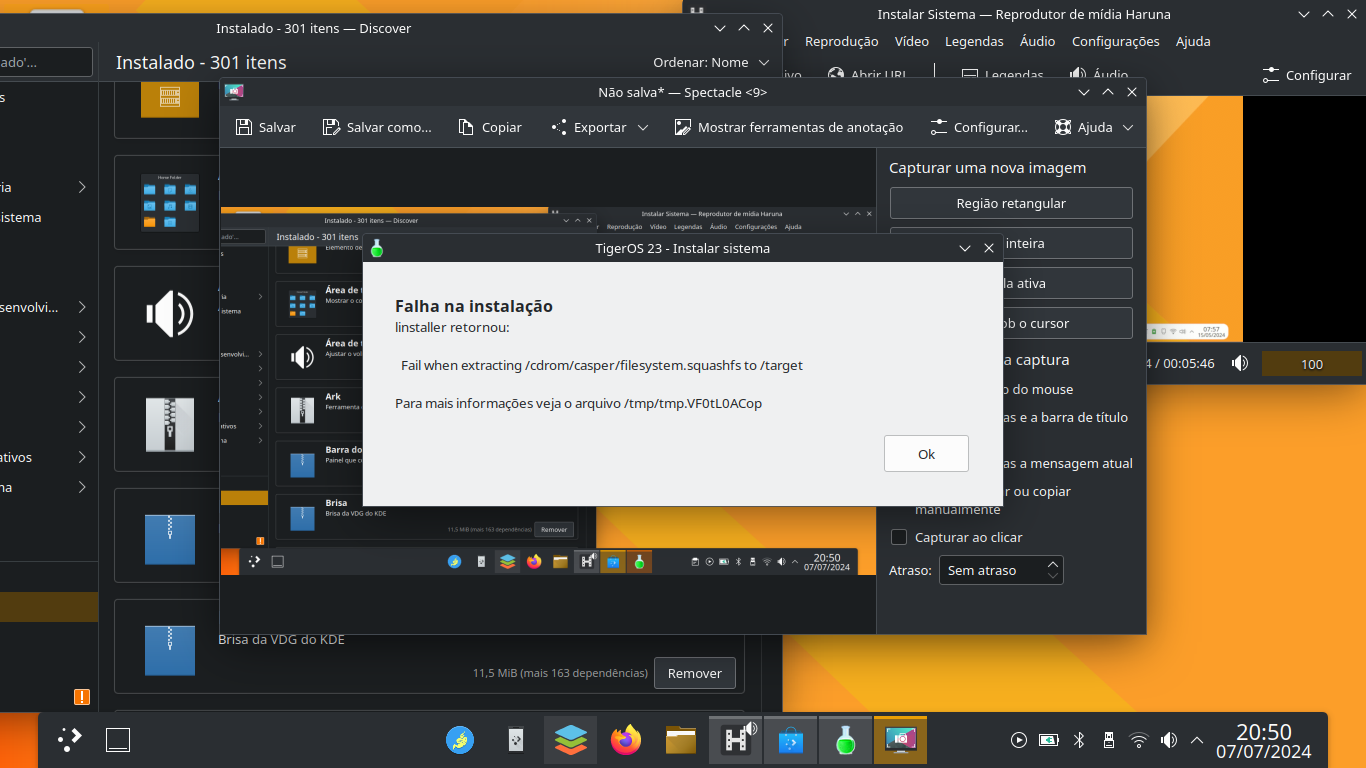1366x768 pixels.
Task: Open the Bluetooth system tray icon
Action: [1079, 740]
